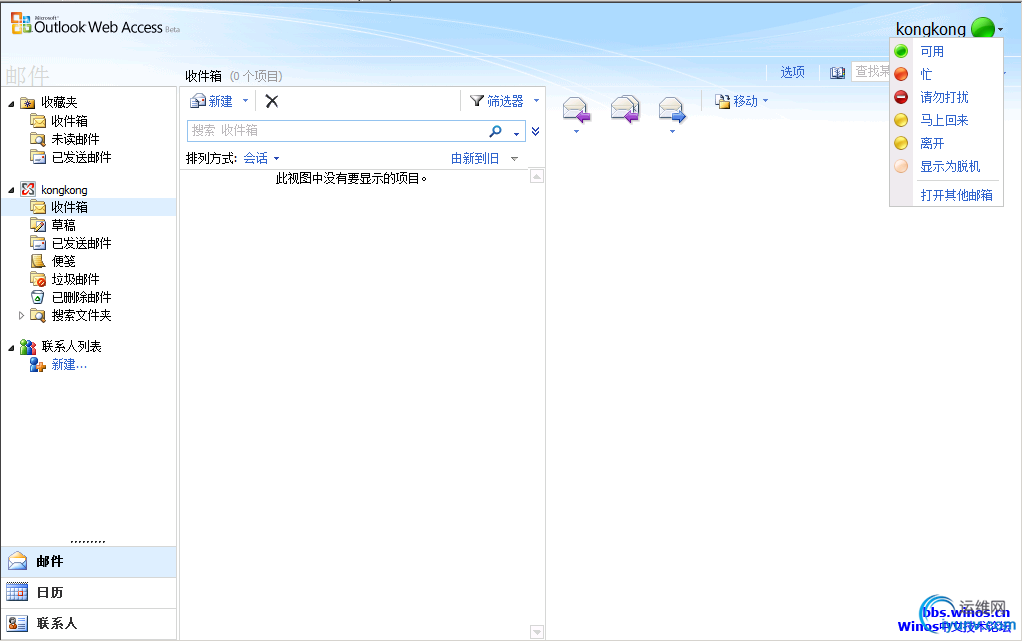Collapse the 联系人列表 tree node
Viewport: 1022px width, 641px height.
(x=11, y=348)
